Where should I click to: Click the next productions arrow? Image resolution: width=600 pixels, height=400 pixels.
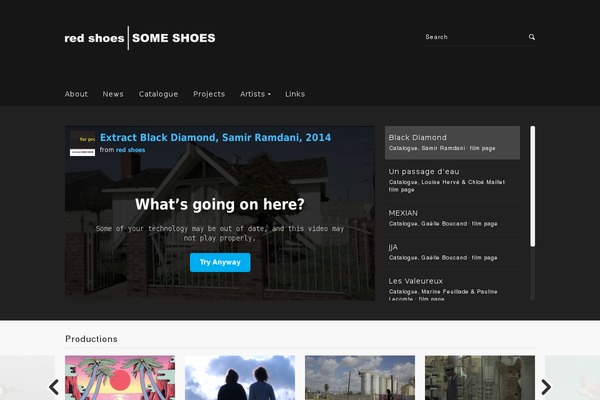click(546, 387)
